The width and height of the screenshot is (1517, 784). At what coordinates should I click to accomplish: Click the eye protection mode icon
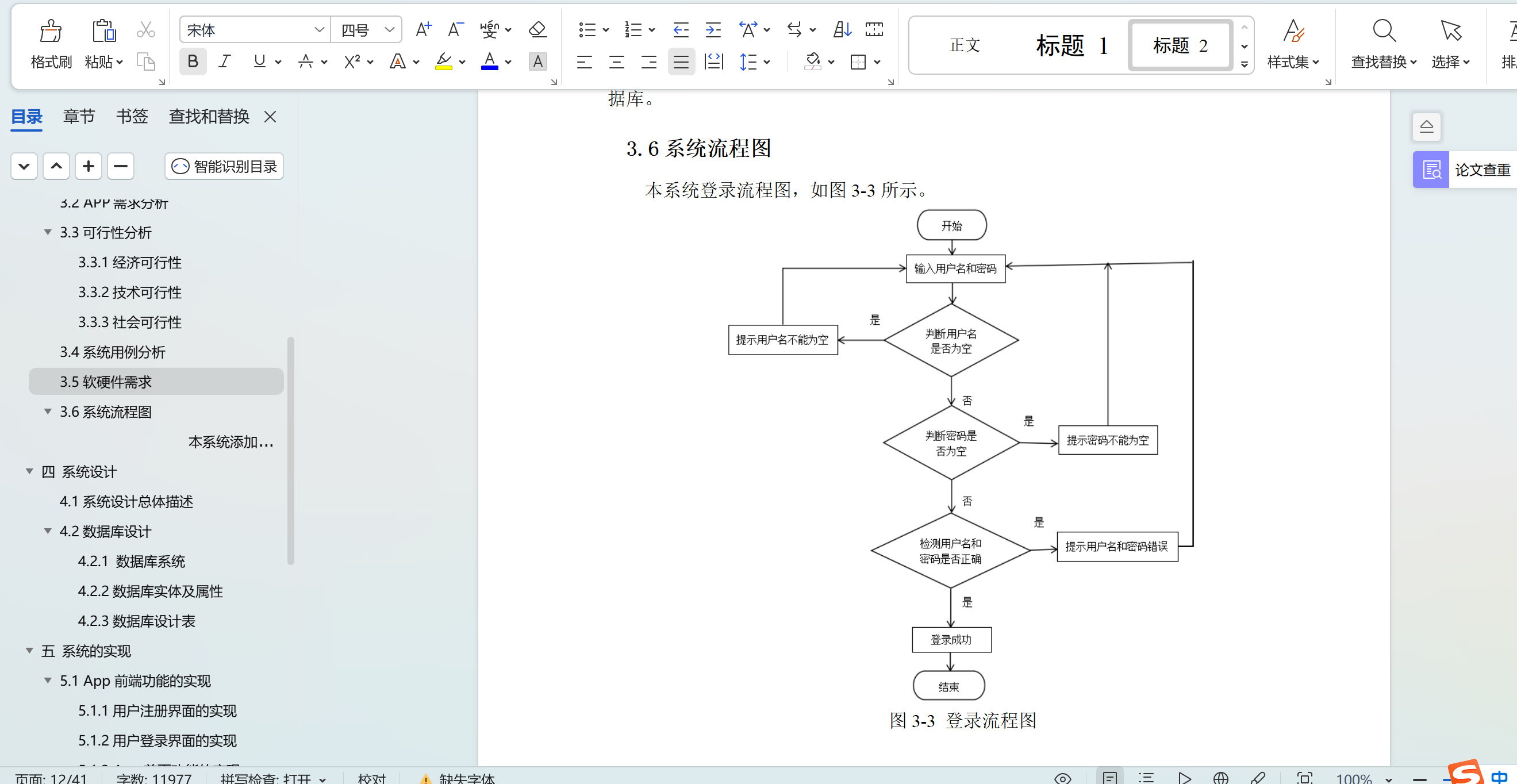(1062, 778)
